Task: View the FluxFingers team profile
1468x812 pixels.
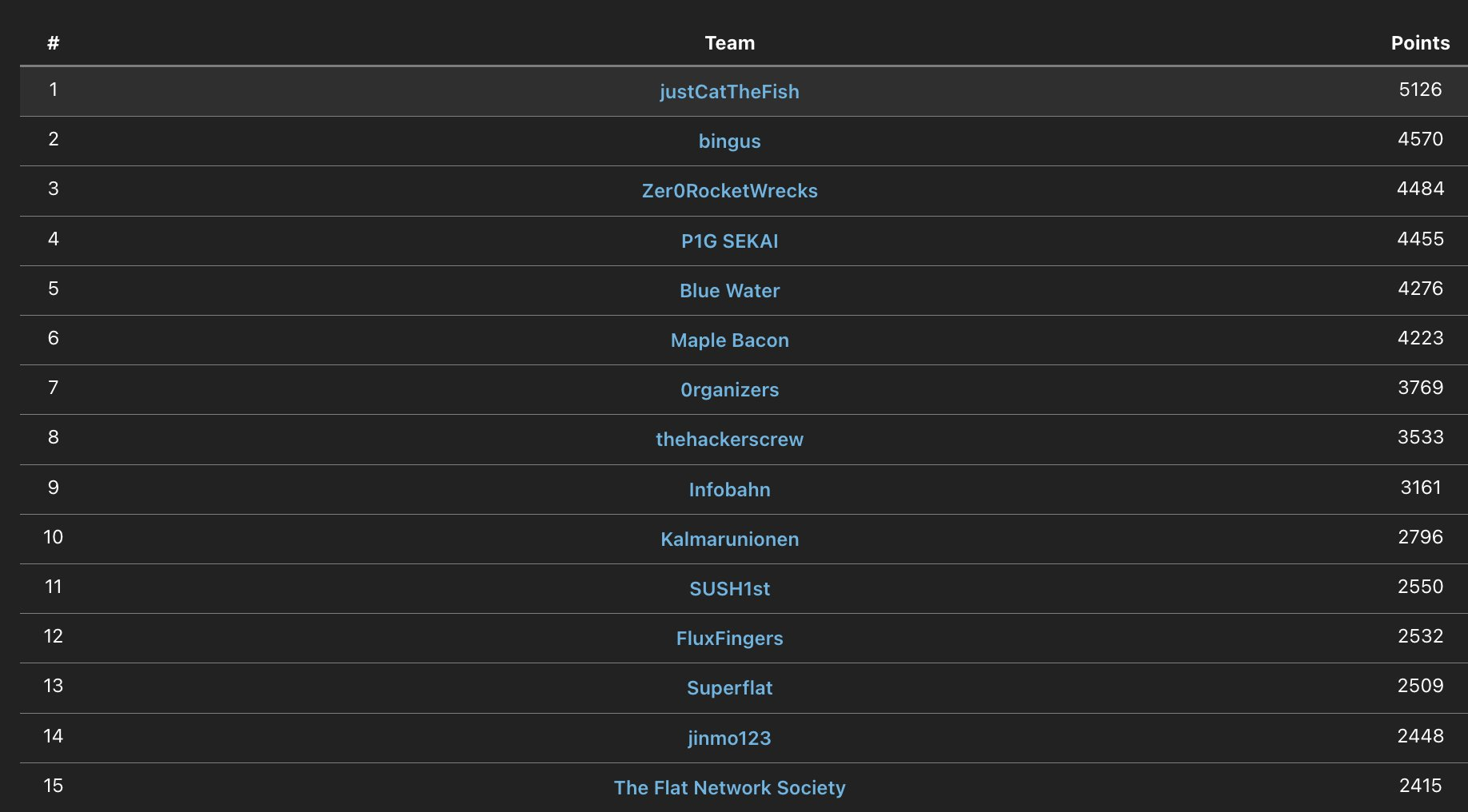Action: (729, 639)
